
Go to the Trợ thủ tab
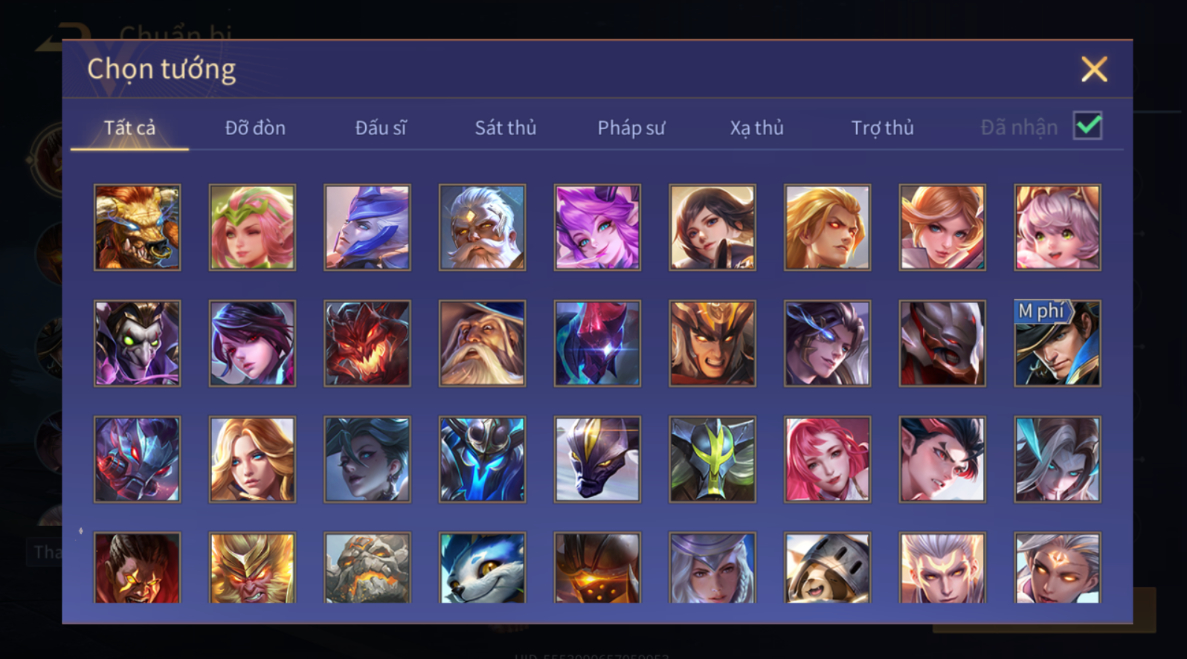point(883,128)
